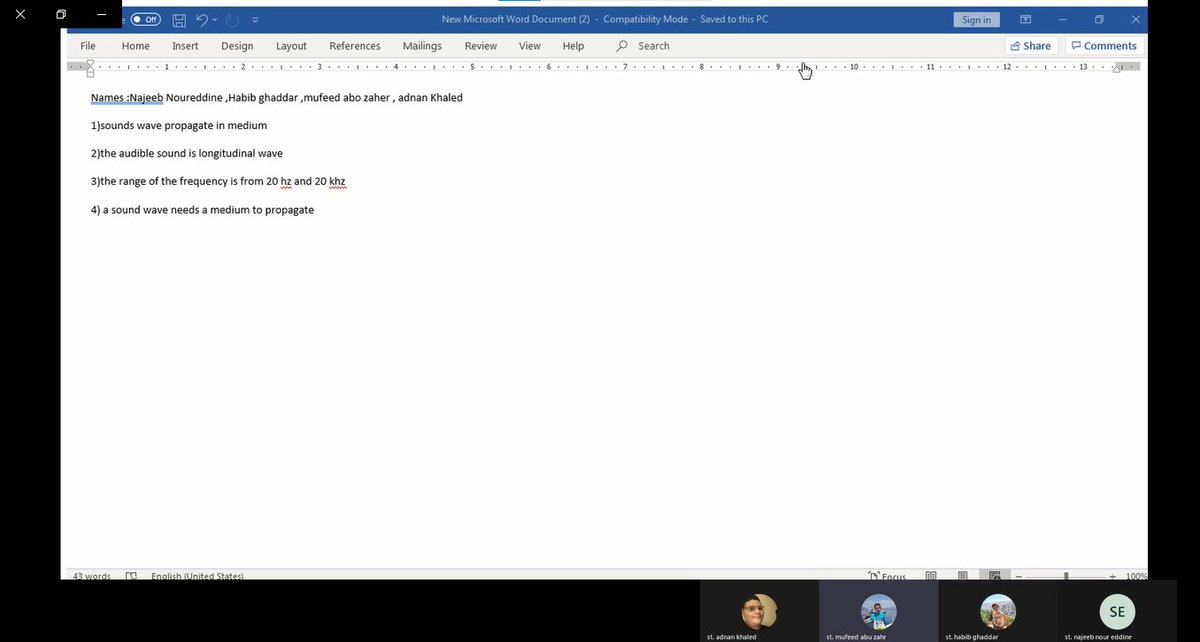The height and width of the screenshot is (642, 1200).
Task: Click the word count in status bar
Action: (92, 576)
